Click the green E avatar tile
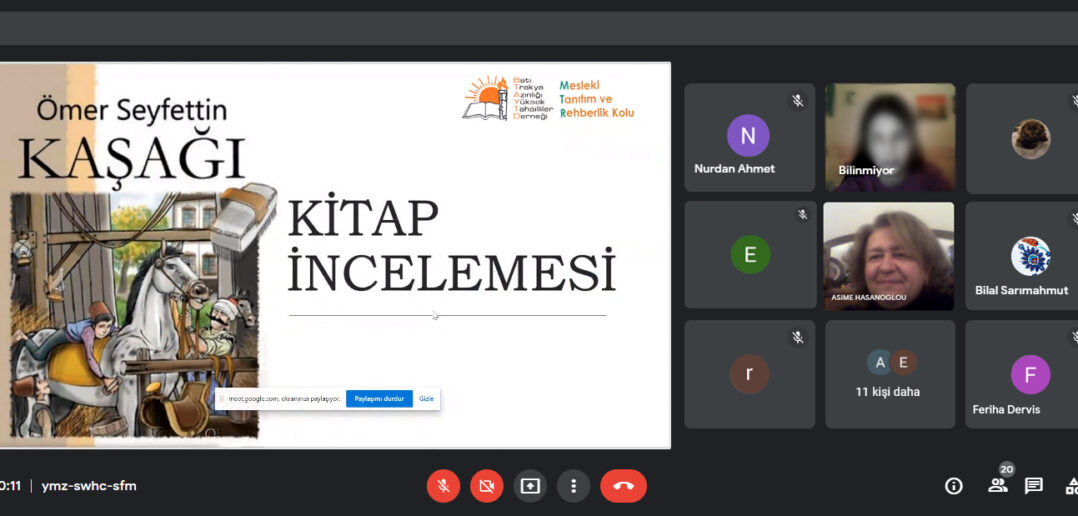This screenshot has width=1078, height=516. coord(749,256)
